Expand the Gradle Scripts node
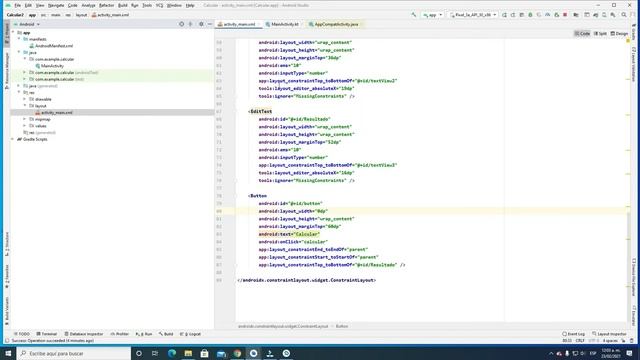This screenshot has height=360, width=640. coord(13,139)
